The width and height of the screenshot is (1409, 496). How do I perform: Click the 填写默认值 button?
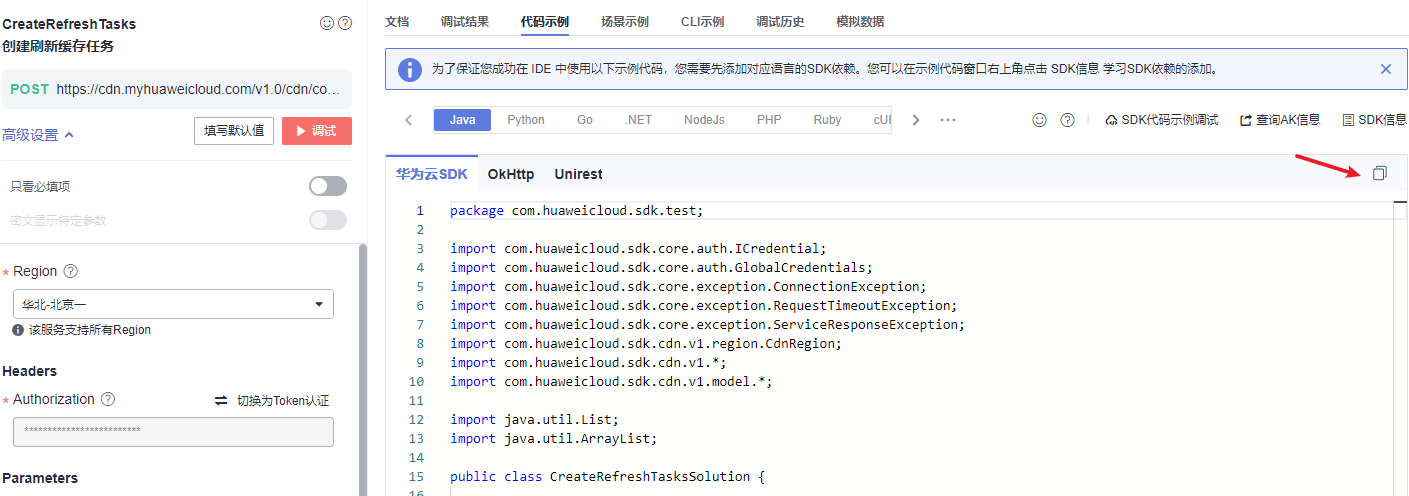tap(234, 131)
